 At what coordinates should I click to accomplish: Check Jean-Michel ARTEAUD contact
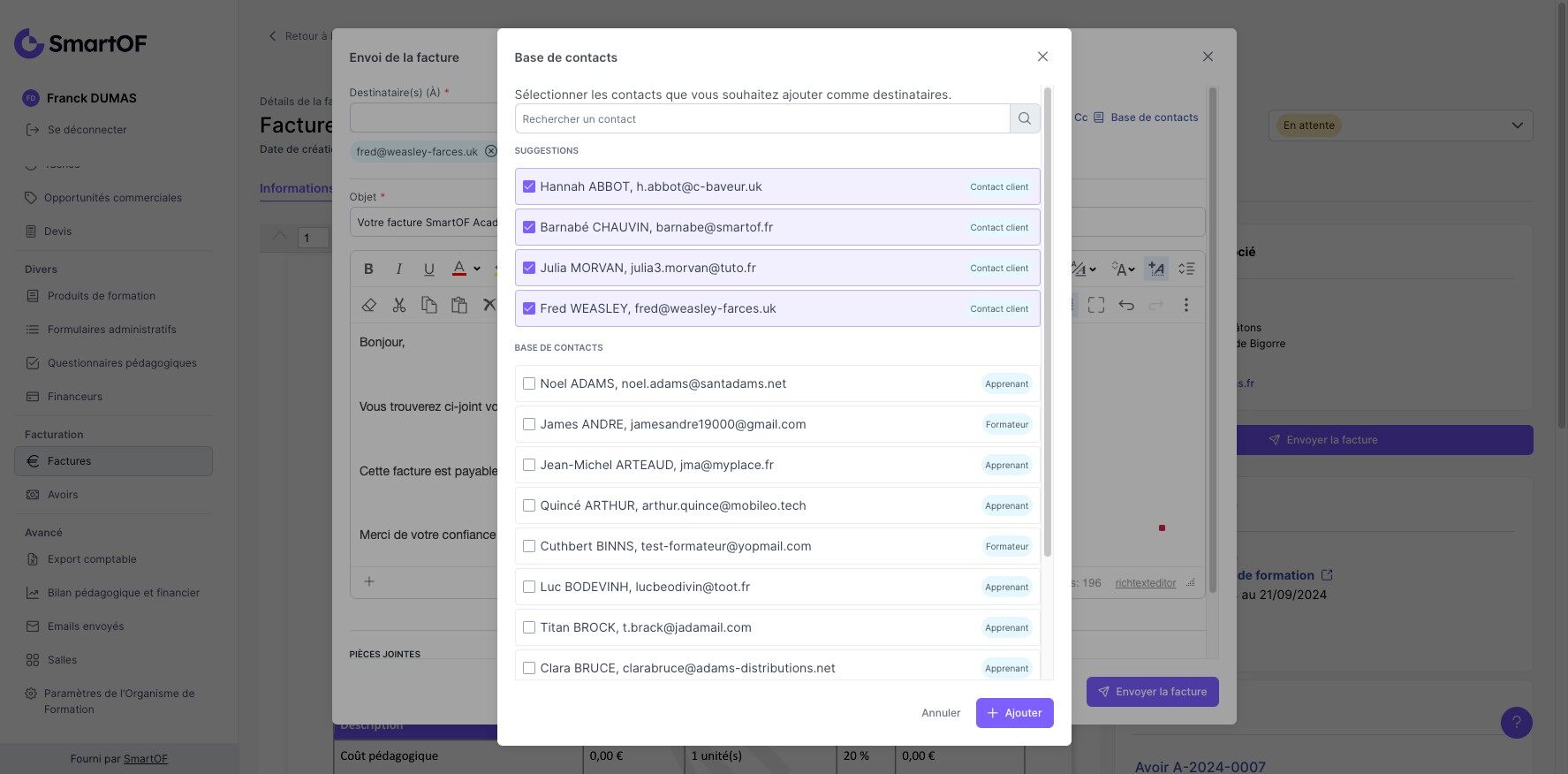(529, 465)
